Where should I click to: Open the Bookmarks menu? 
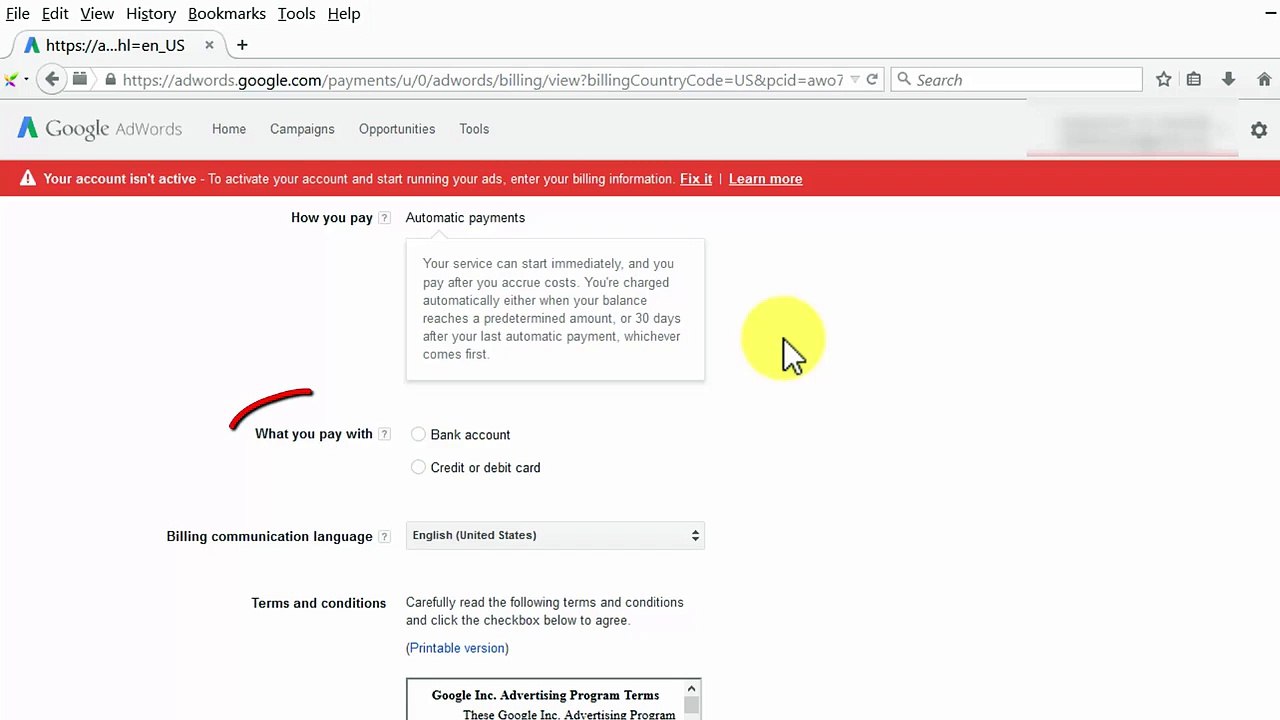(227, 14)
